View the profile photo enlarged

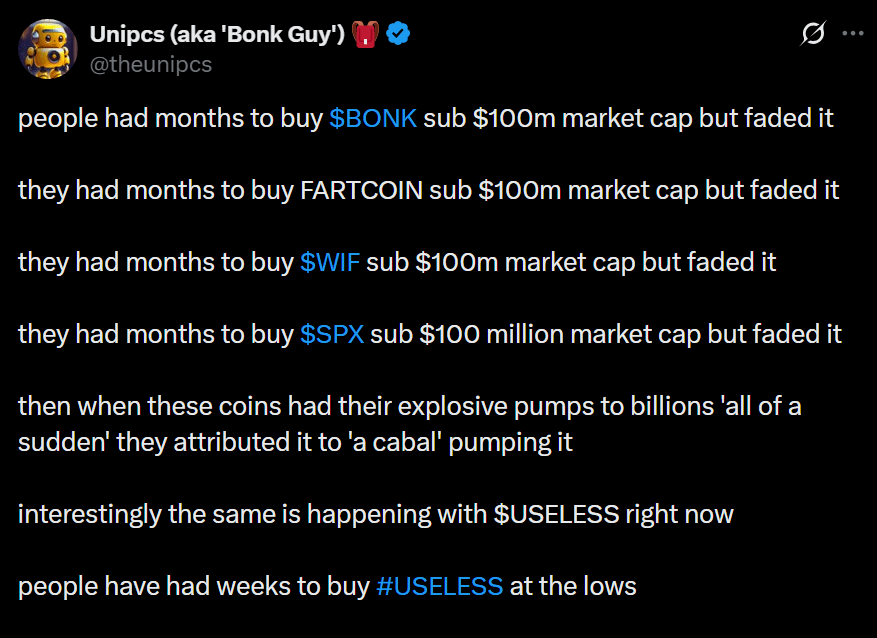[48, 48]
